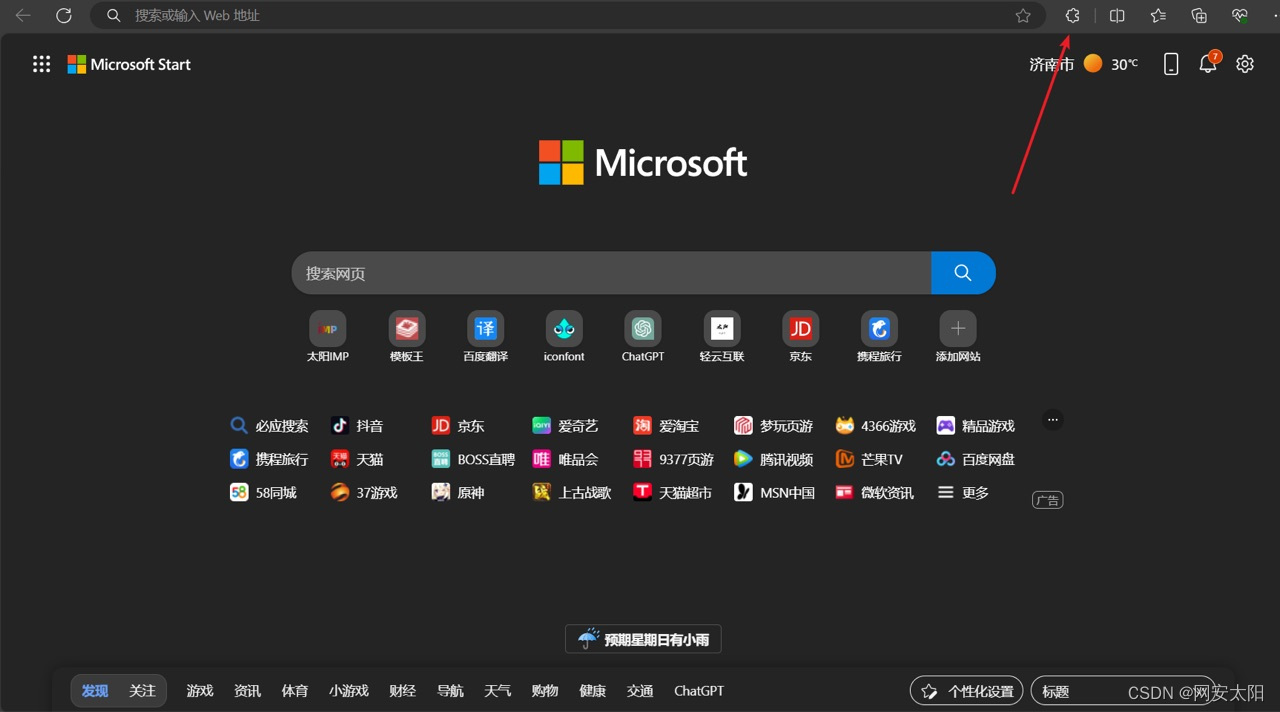Screen dimensions: 1280x712
Task: Click the 个性化设置 button
Action: point(967,691)
